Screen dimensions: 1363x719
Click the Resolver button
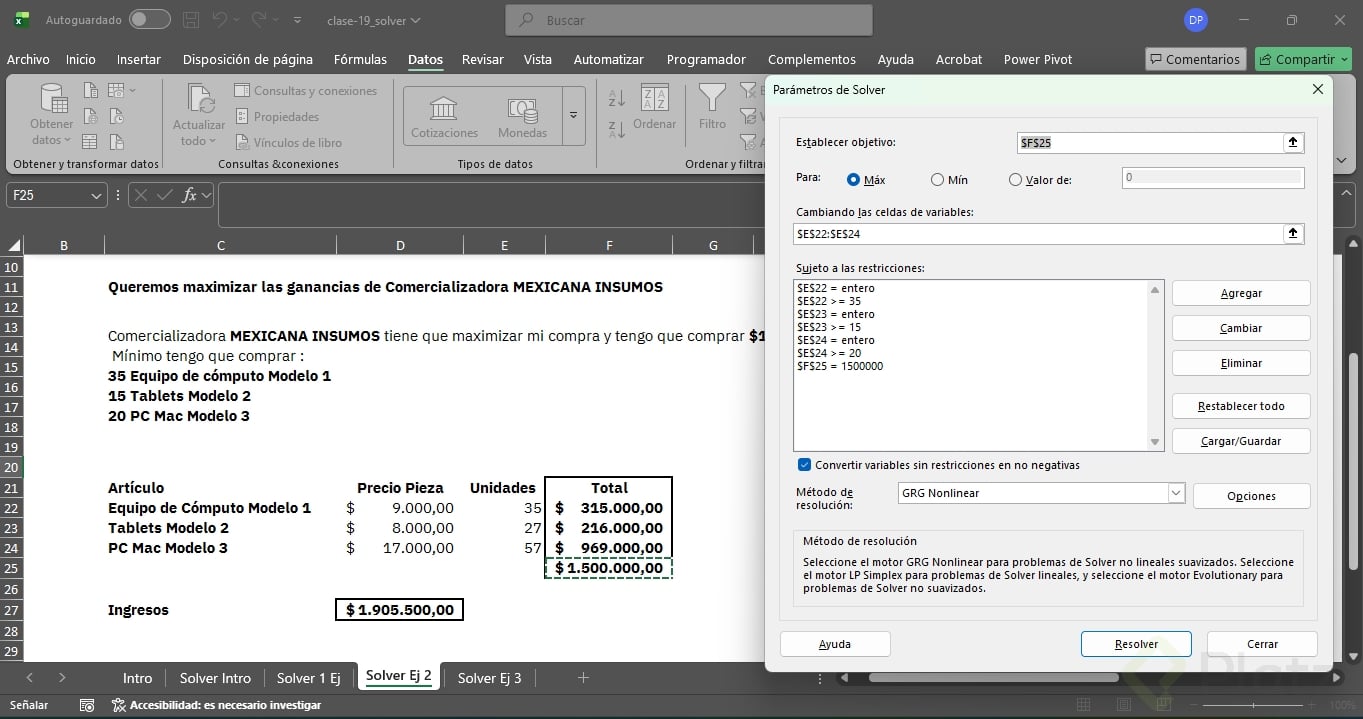click(1135, 644)
